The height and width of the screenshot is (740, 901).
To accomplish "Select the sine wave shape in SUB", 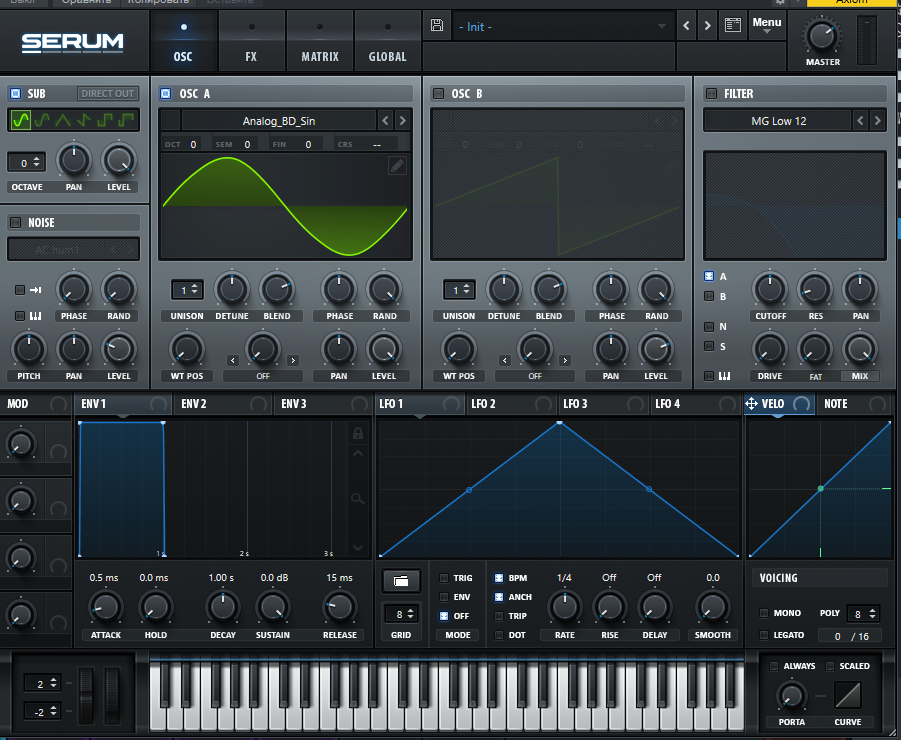I will pyautogui.click(x=21, y=120).
